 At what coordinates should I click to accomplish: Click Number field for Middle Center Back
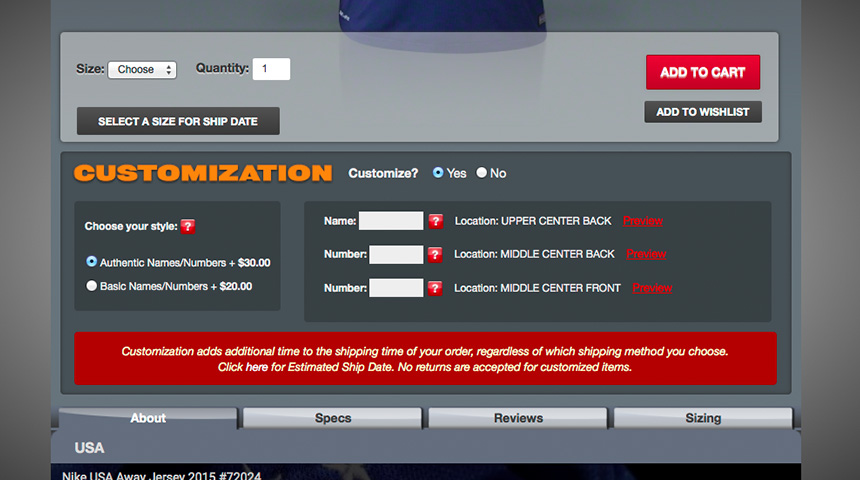396,255
